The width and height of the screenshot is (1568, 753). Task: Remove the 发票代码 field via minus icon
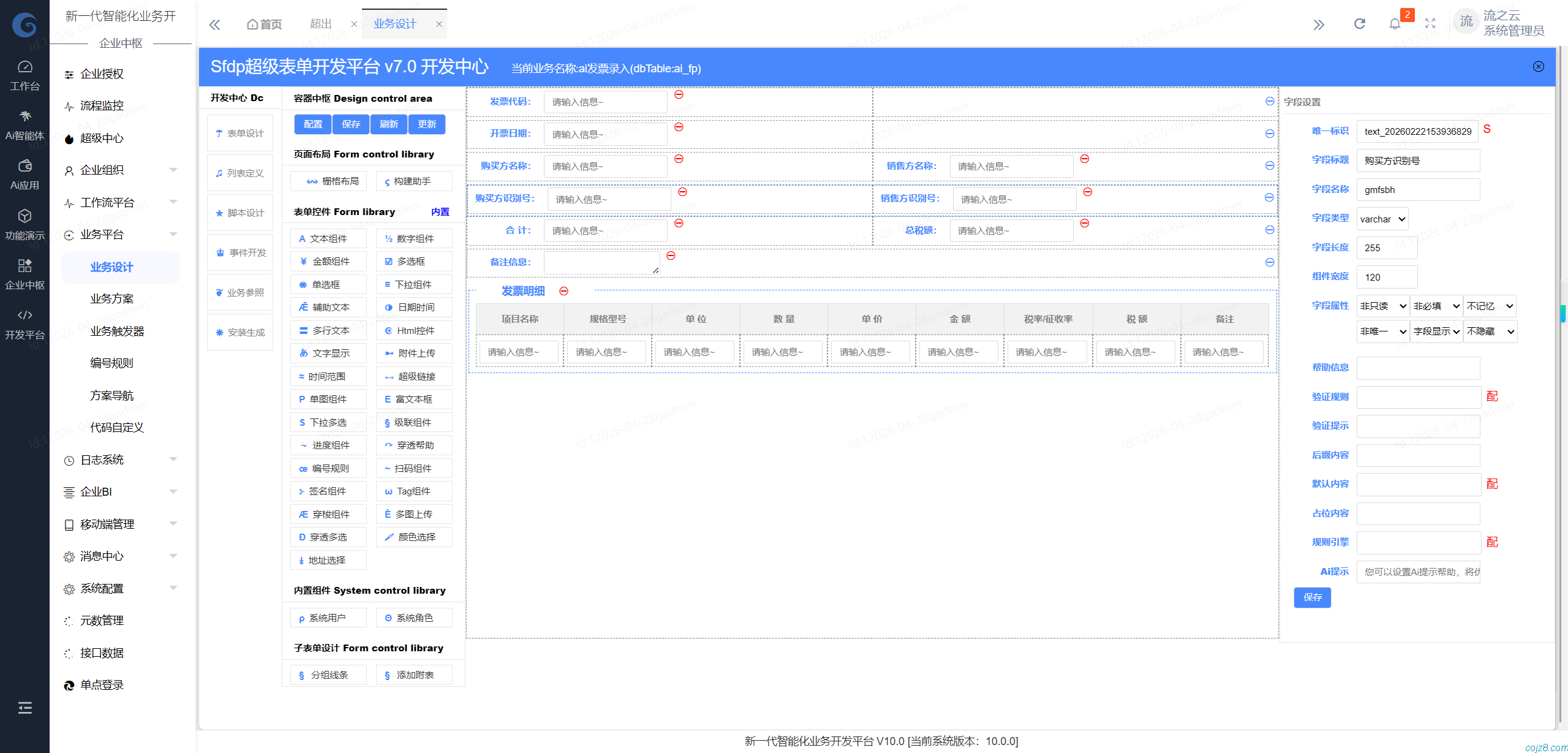coord(677,94)
